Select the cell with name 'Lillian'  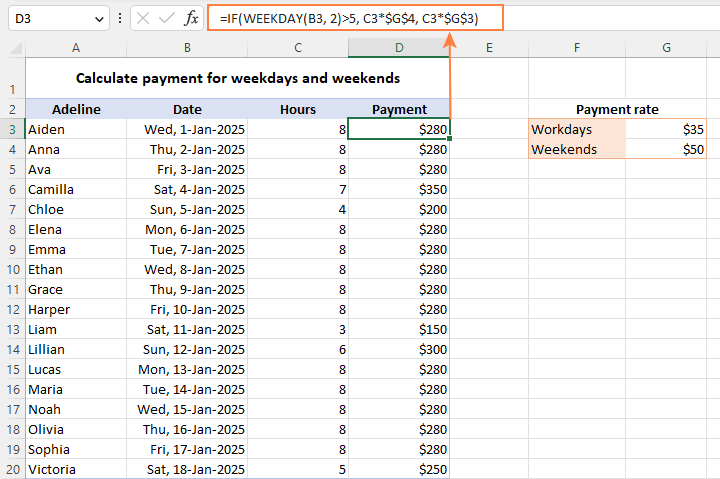click(x=76, y=349)
